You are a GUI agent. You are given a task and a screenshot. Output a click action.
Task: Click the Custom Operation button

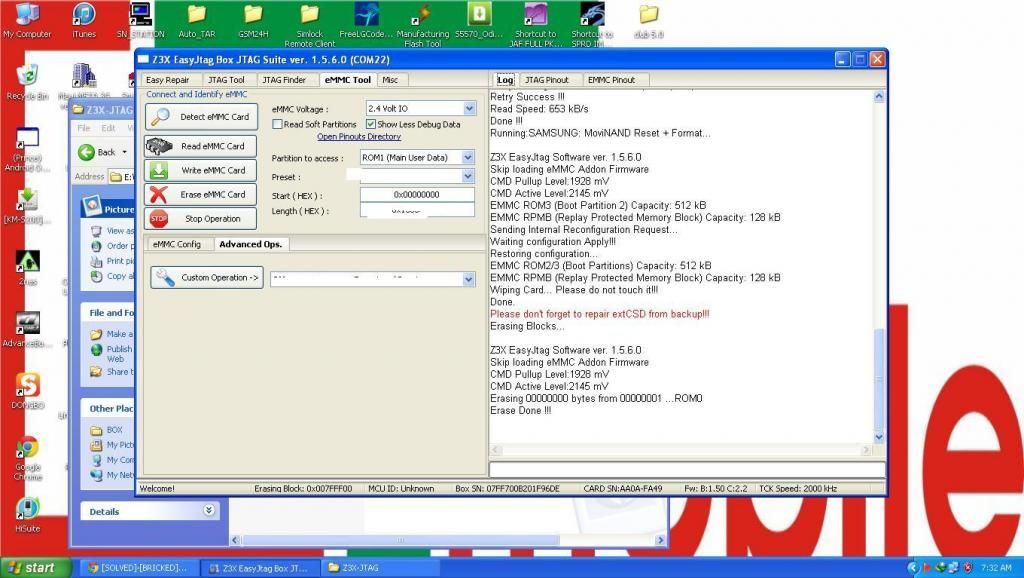click(207, 278)
